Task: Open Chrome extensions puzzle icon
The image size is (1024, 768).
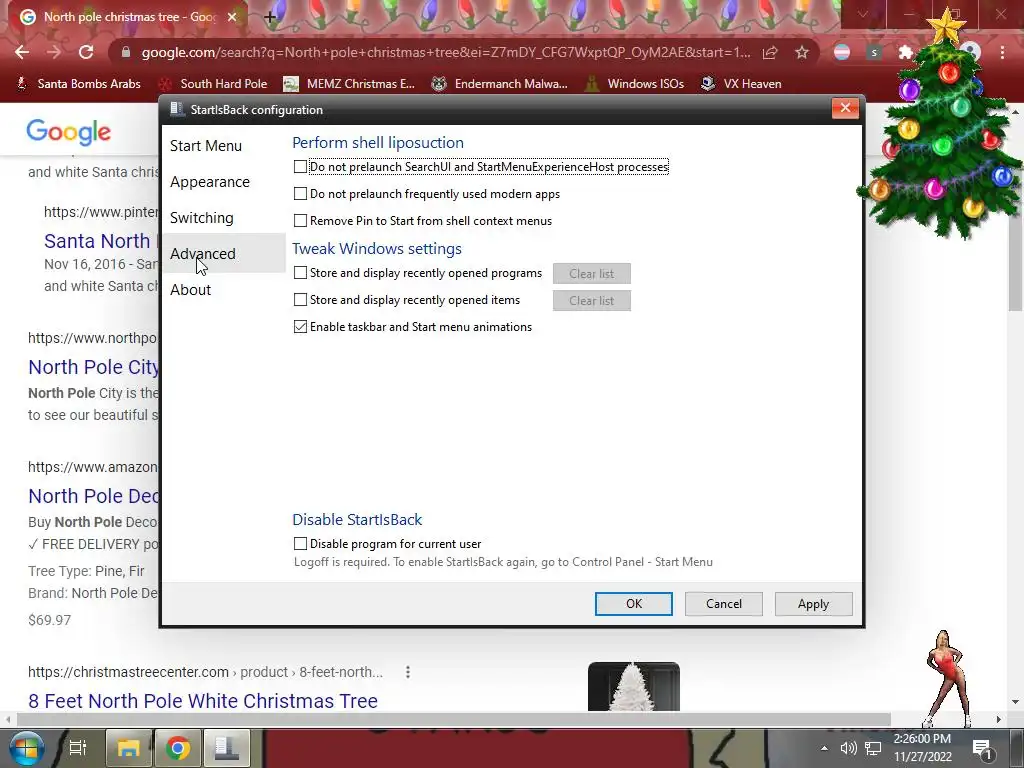Action: tap(905, 52)
